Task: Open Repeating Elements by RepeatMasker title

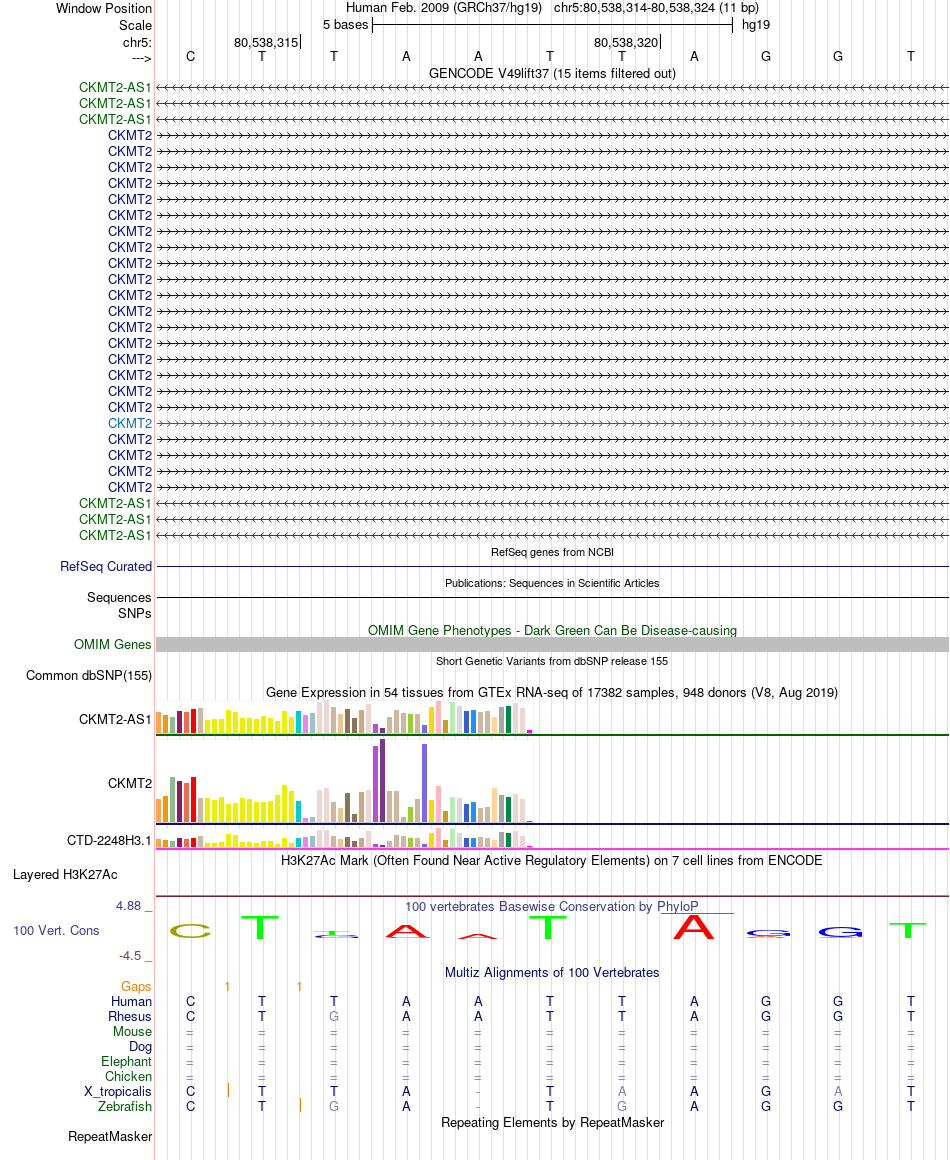Action: tap(552, 1122)
